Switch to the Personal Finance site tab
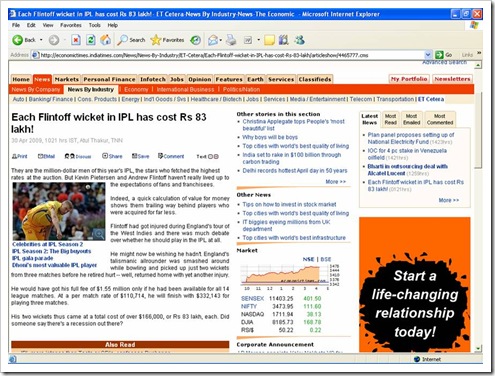Image resolution: width=495 pixels, height=376 pixels. click(x=109, y=79)
